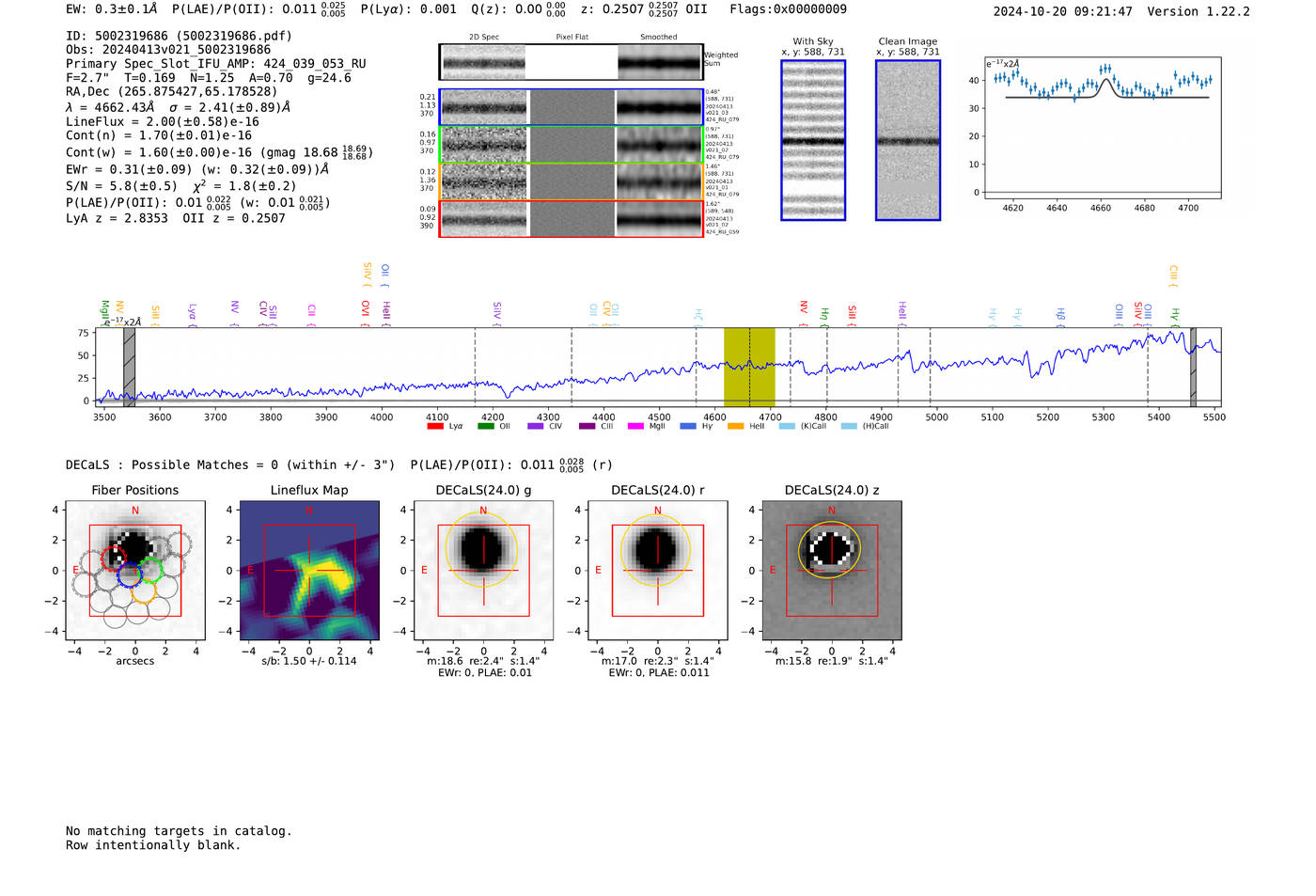Click the λ = 4662.43Å wavelength line
1316x896 pixels.
click(179, 107)
